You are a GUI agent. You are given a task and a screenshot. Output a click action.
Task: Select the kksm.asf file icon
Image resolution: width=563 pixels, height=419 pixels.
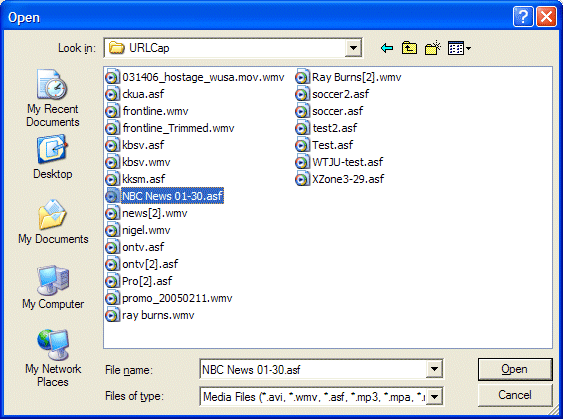click(112, 179)
